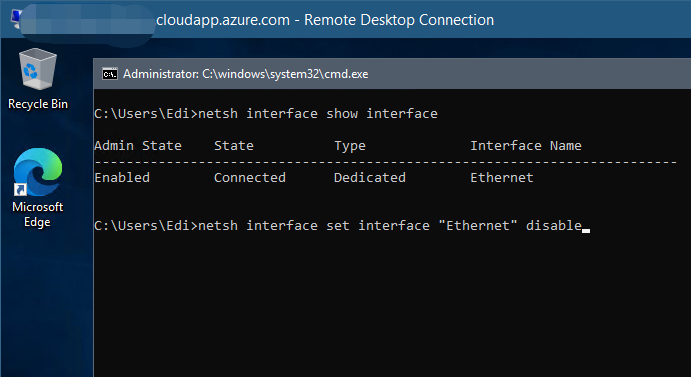Click the cmd.exe window title bar icon

click(x=110, y=74)
